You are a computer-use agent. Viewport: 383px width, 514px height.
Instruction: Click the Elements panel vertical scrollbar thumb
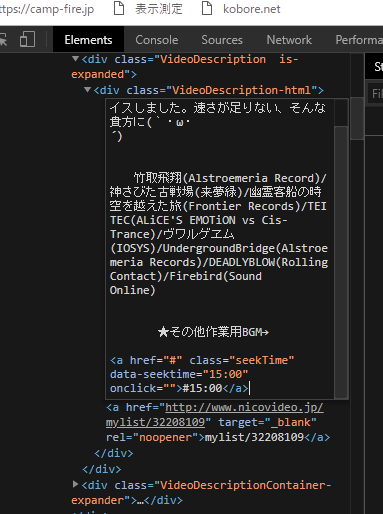click(357, 118)
